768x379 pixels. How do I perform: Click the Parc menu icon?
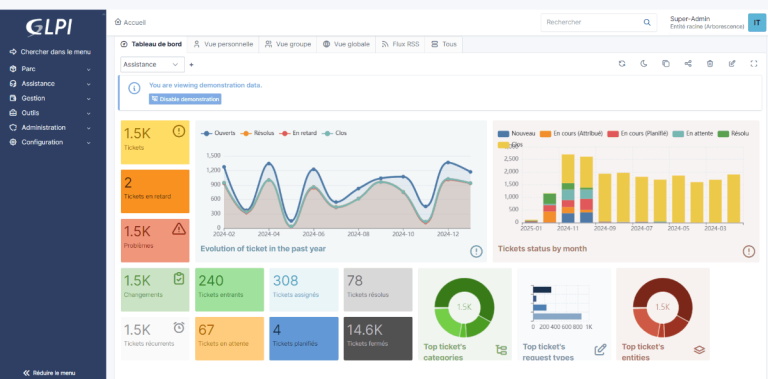pos(13,69)
